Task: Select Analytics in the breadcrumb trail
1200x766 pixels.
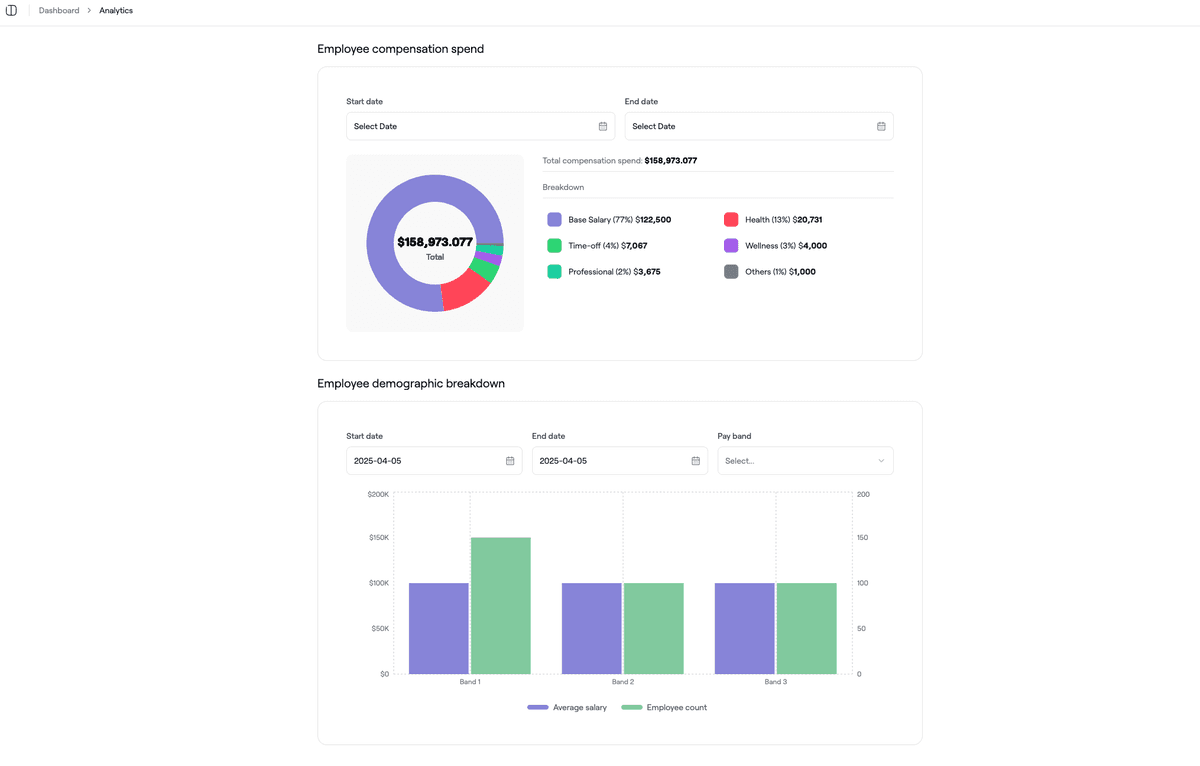Action: [115, 10]
